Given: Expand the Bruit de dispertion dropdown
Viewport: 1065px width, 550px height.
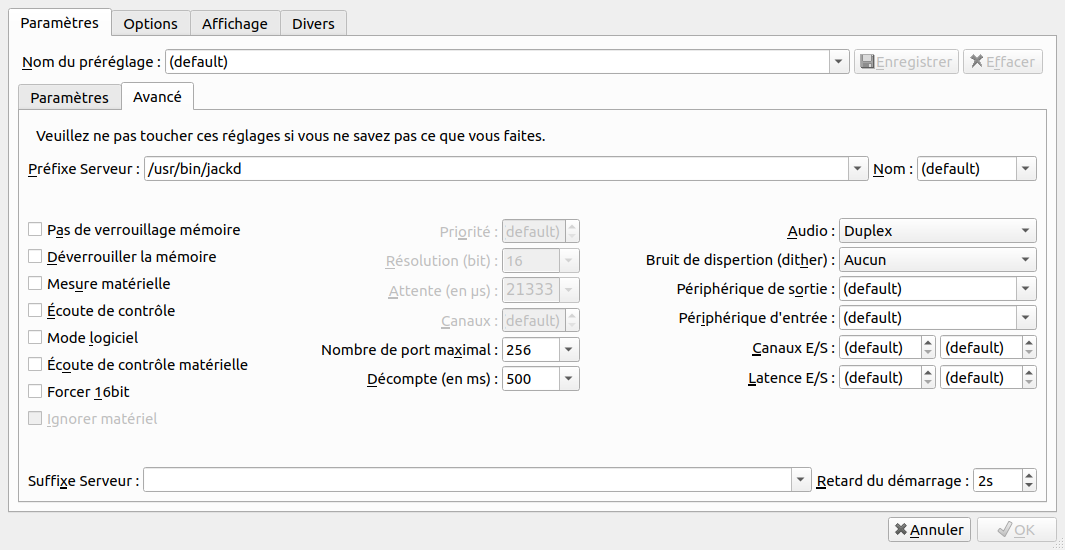Looking at the screenshot, I should pyautogui.click(x=937, y=260).
